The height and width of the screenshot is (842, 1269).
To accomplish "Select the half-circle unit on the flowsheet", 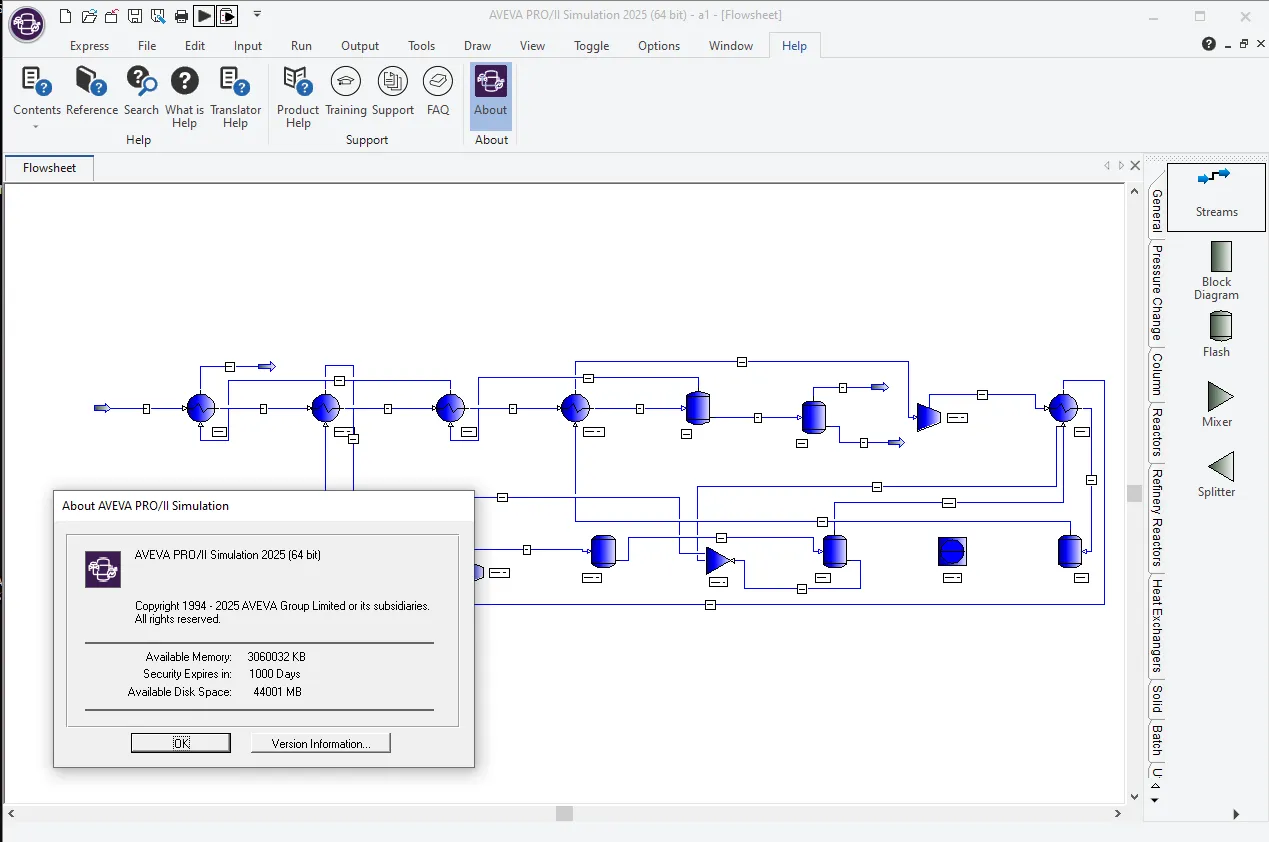I will 952,551.
